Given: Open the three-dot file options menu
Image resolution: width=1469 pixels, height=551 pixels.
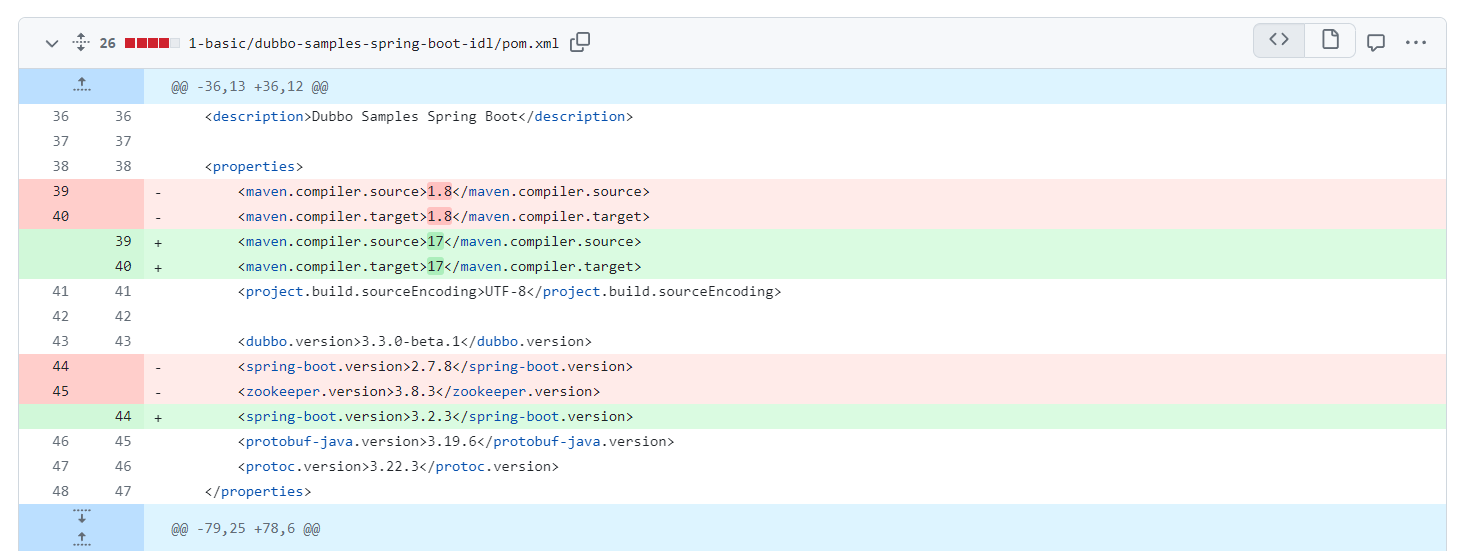Looking at the screenshot, I should (1415, 43).
